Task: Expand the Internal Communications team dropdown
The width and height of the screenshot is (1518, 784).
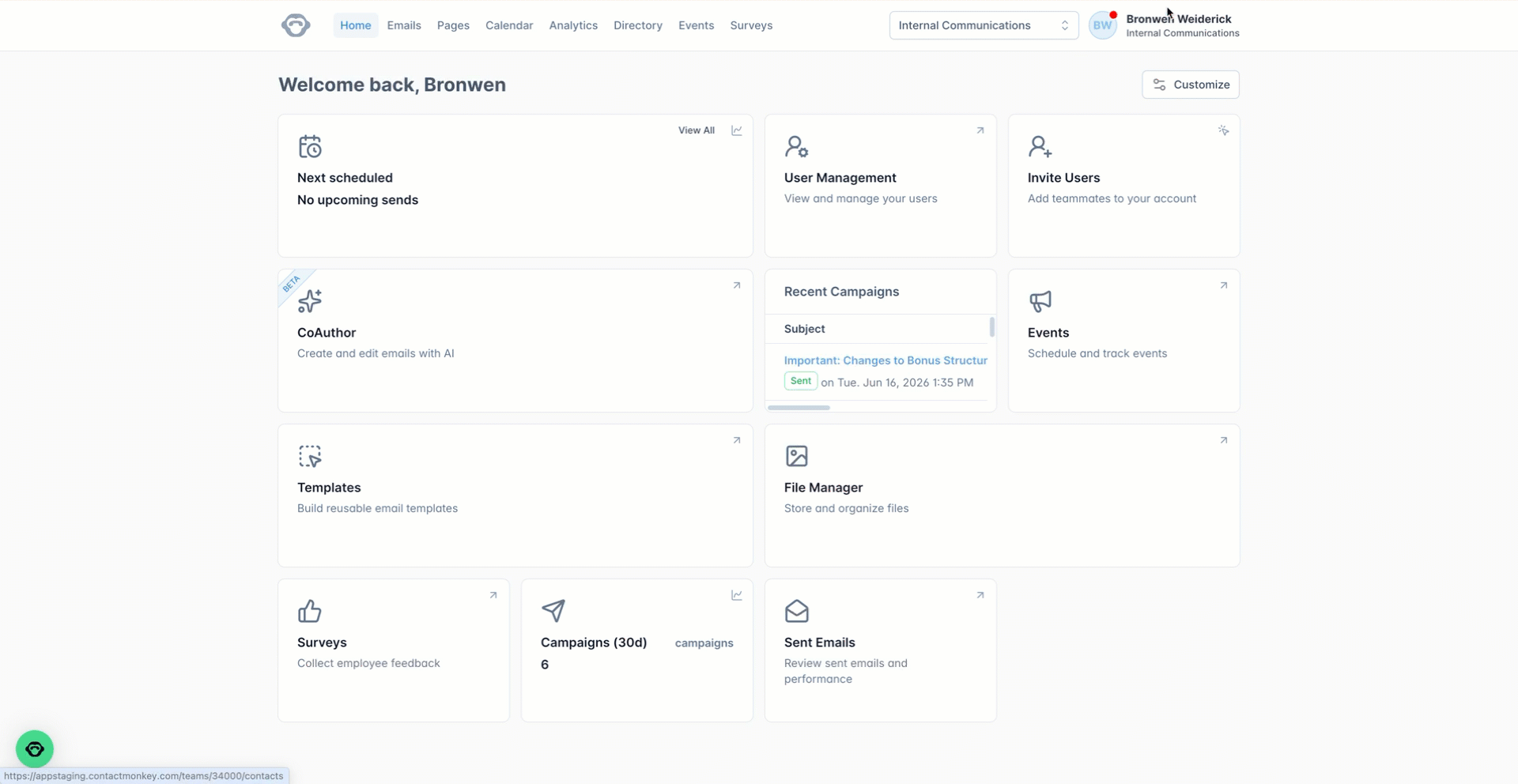Action: point(984,25)
